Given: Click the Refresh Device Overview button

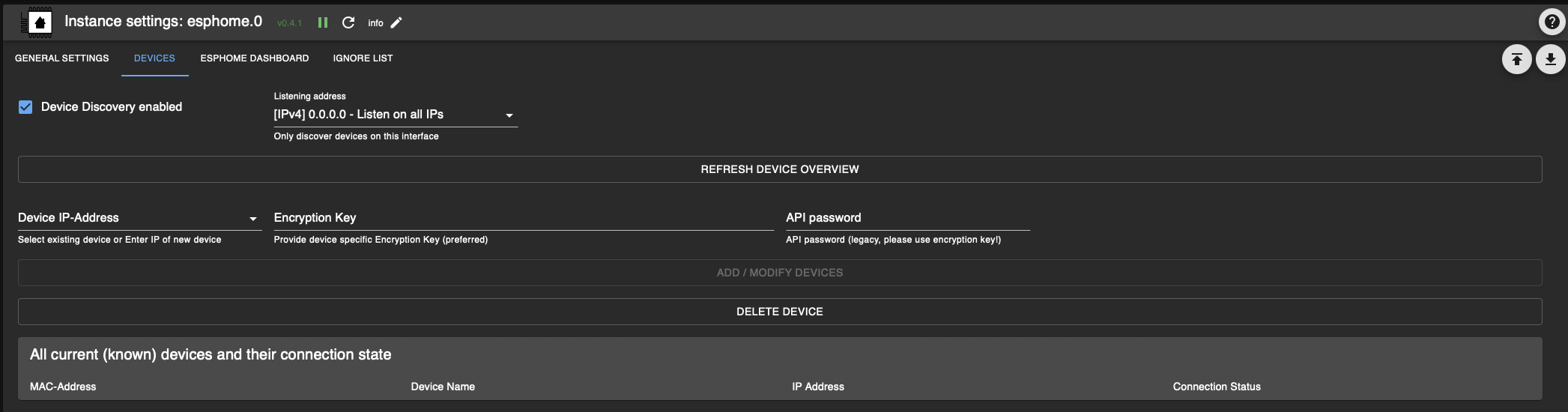Looking at the screenshot, I should [779, 169].
